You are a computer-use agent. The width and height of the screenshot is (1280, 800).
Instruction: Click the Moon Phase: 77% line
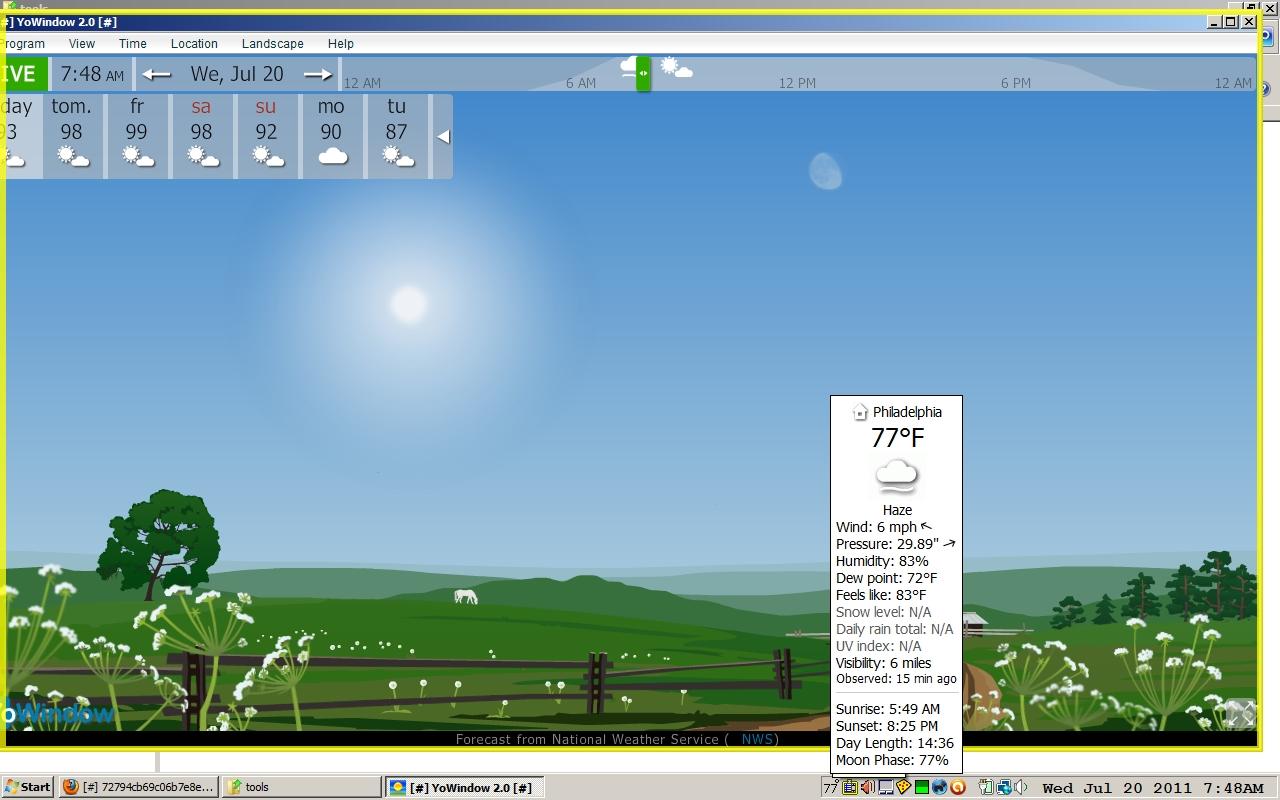click(x=892, y=760)
